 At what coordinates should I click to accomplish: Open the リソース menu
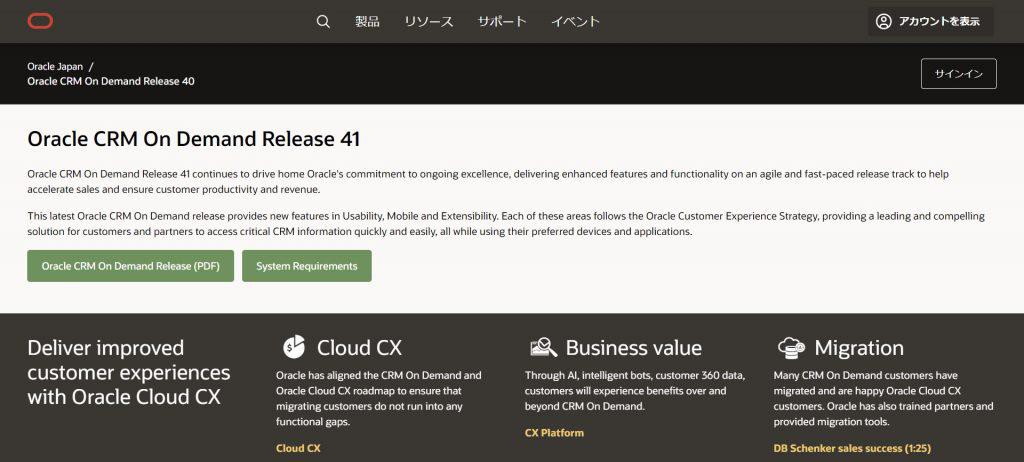pos(428,22)
